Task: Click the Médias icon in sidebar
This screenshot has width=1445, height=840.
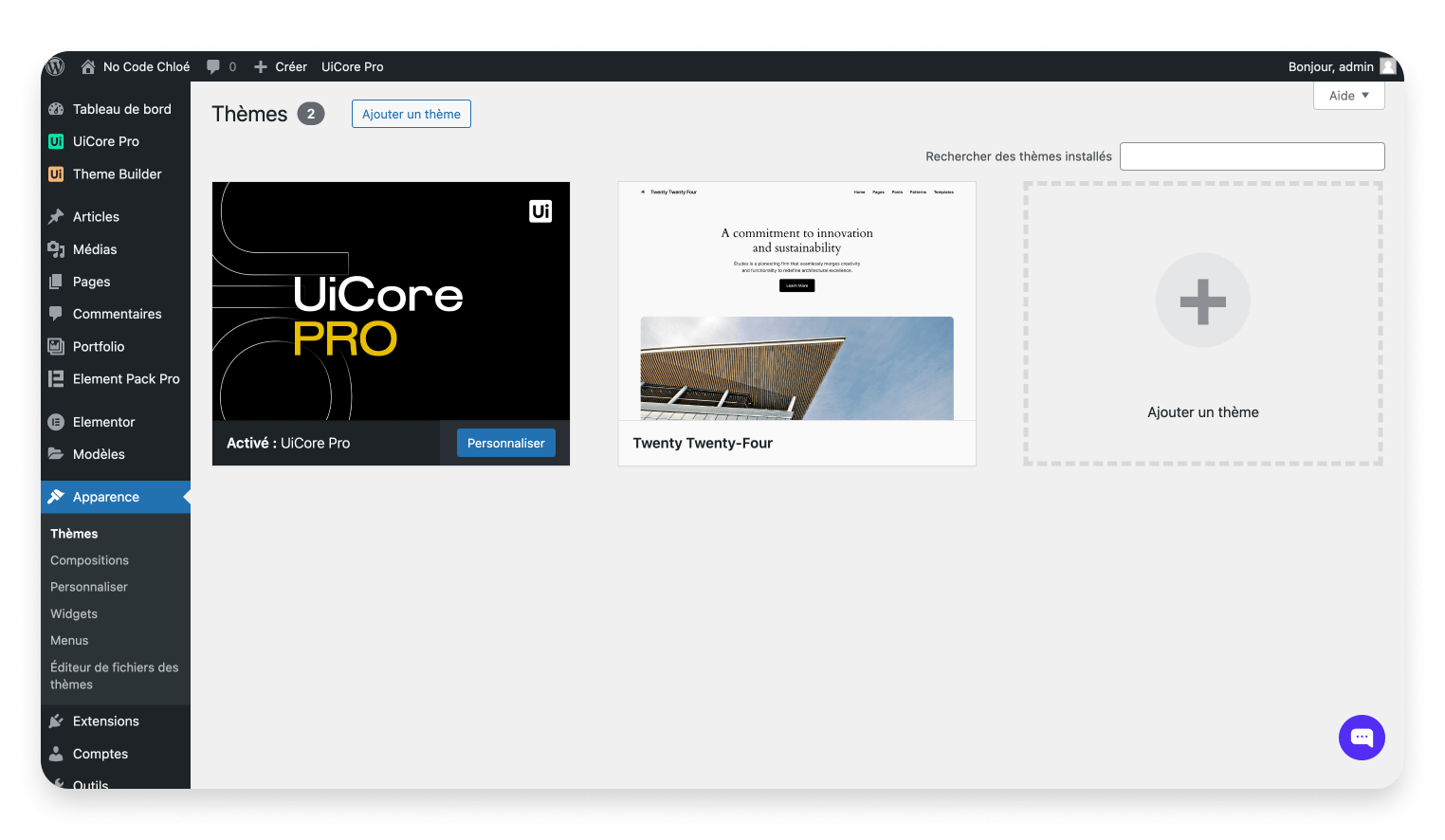Action: click(56, 249)
